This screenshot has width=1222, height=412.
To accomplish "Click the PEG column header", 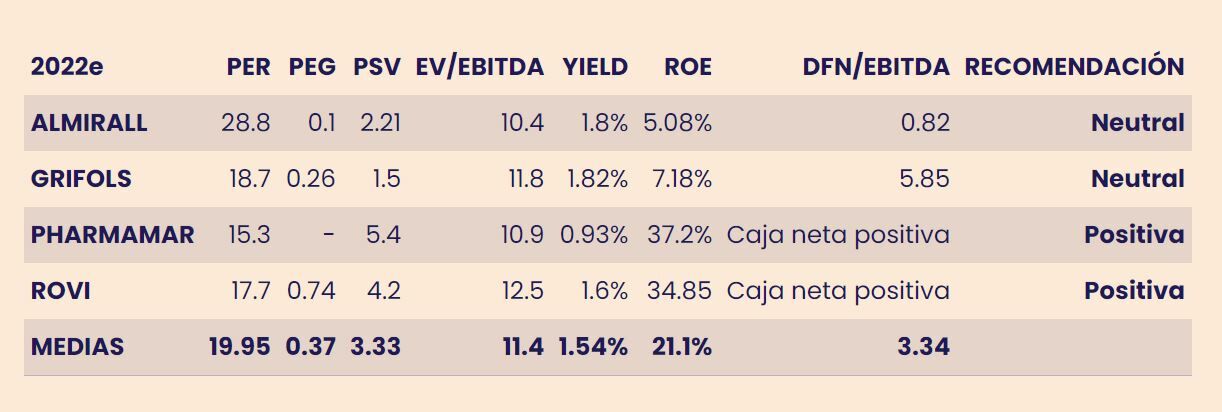I will pos(311,67).
